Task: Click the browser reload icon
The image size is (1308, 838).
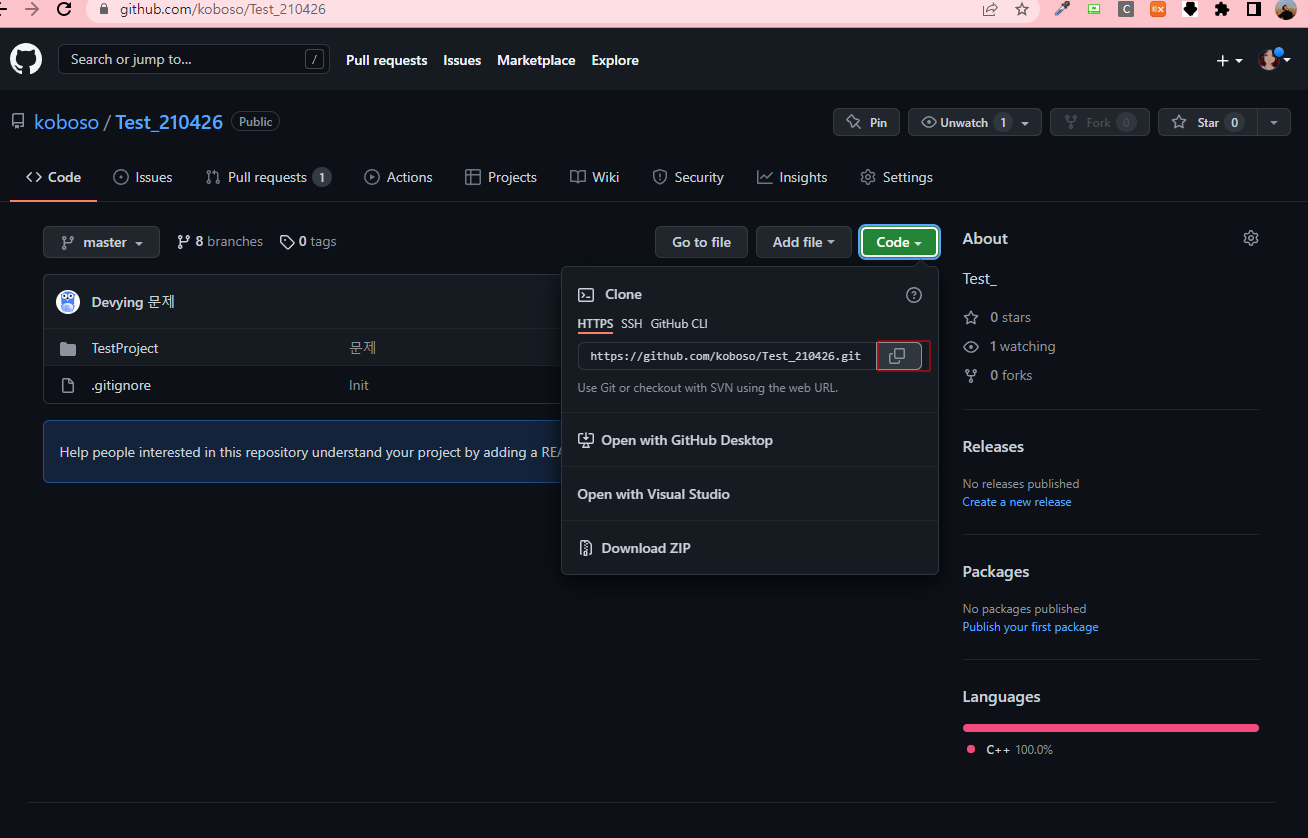Action: 65,9
